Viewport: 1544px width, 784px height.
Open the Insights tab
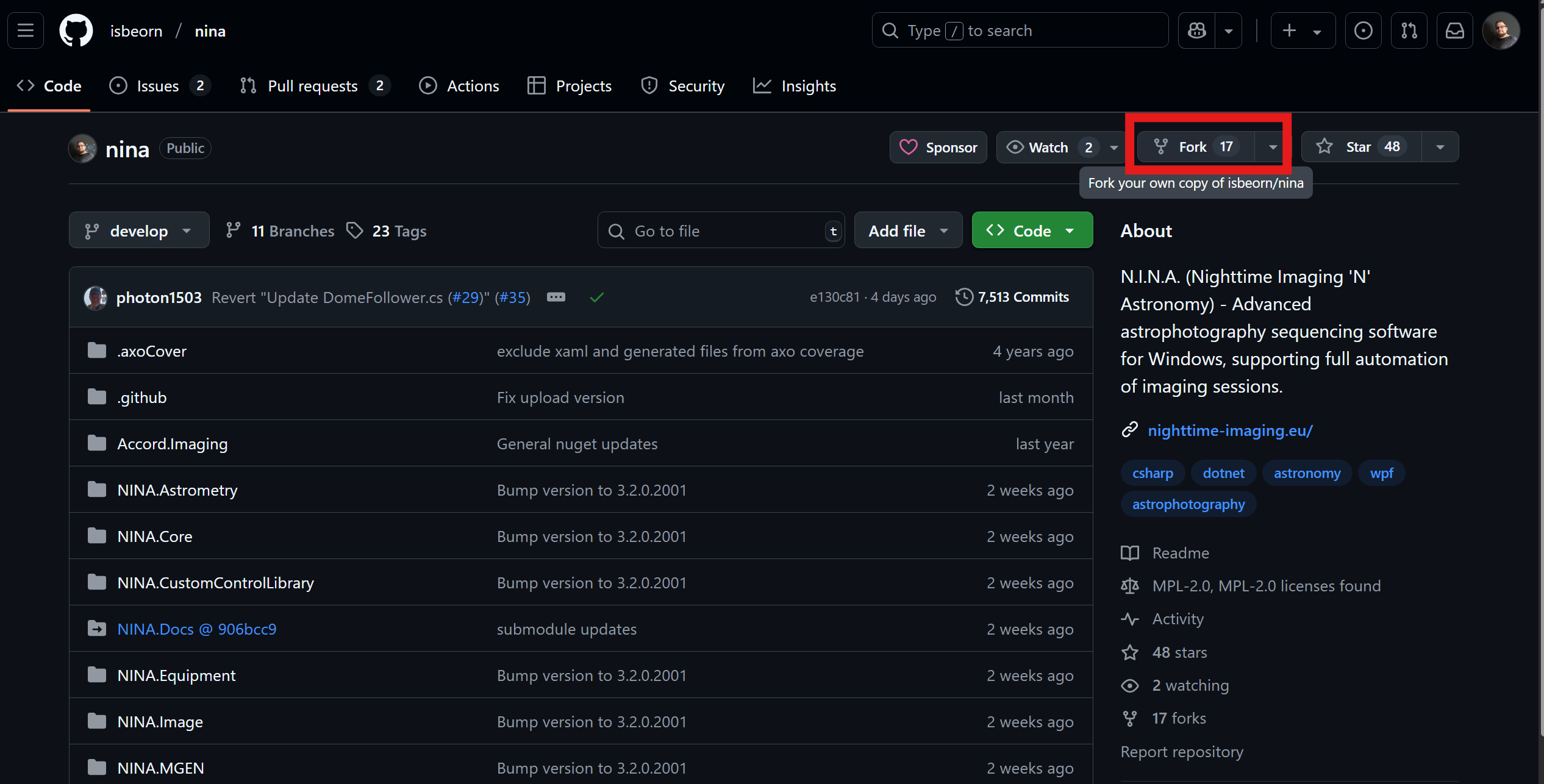pyautogui.click(x=795, y=86)
